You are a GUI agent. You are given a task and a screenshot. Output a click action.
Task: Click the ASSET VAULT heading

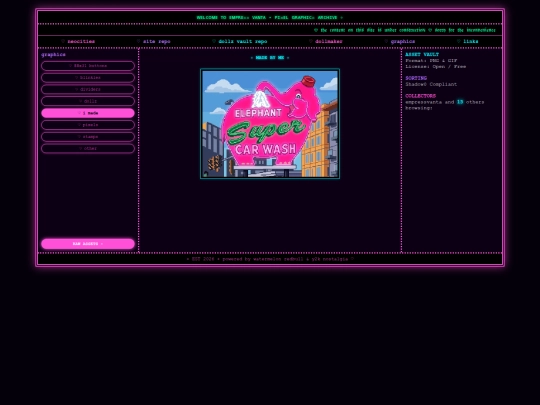point(422,54)
